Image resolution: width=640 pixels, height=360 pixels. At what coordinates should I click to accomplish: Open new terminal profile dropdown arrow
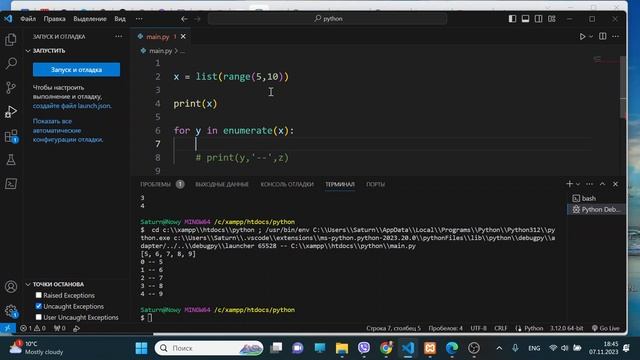tap(578, 184)
